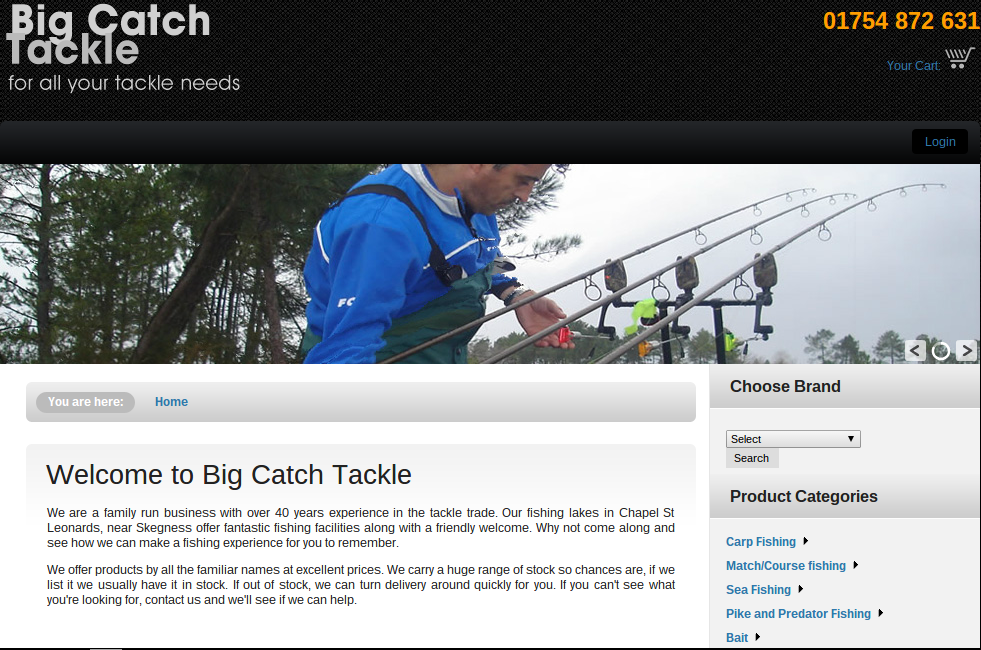Click the Login button
This screenshot has height=650, width=981.
pos(940,141)
